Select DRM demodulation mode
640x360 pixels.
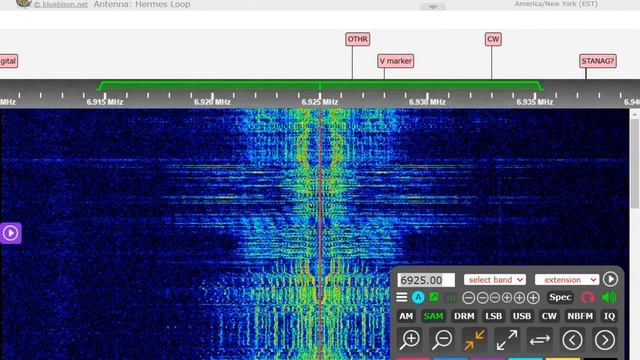click(464, 316)
